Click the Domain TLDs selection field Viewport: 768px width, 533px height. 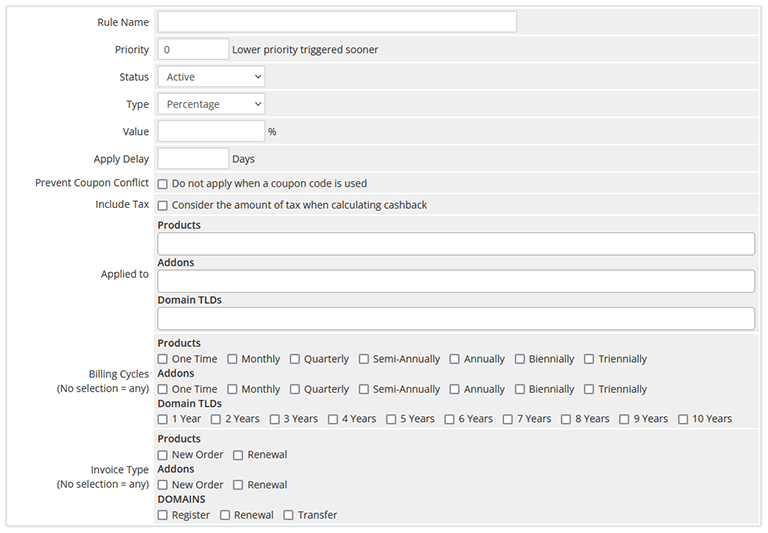456,318
